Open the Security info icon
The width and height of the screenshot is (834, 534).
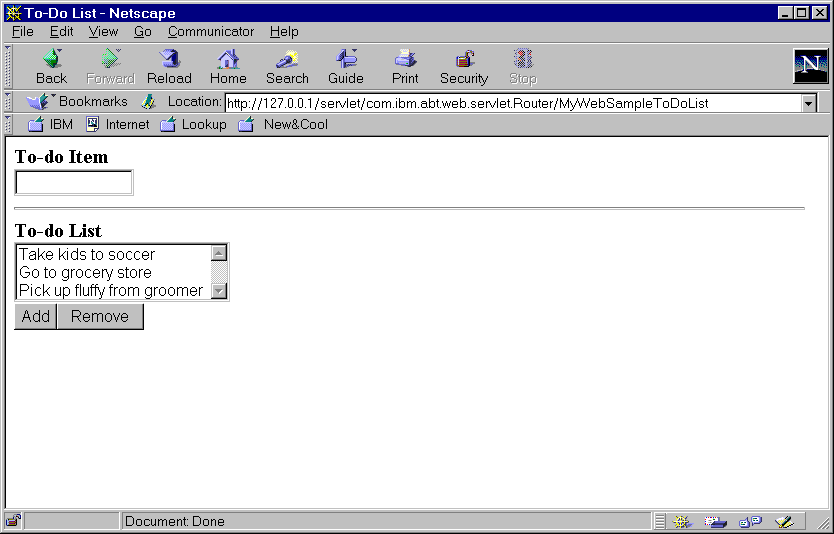pyautogui.click(x=464, y=65)
